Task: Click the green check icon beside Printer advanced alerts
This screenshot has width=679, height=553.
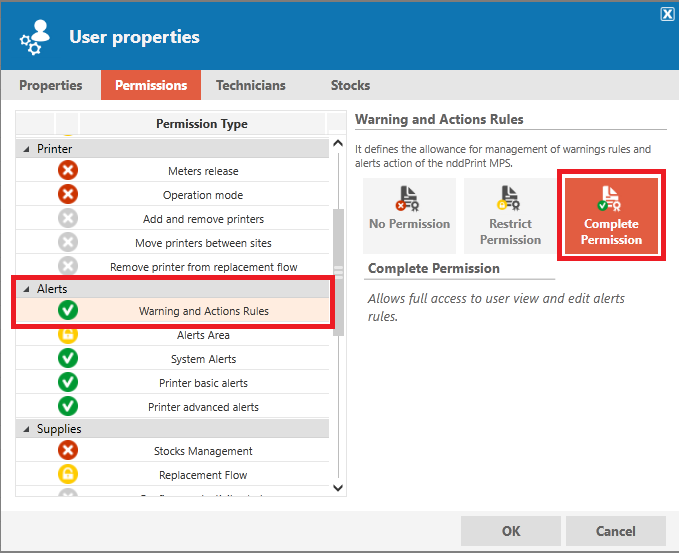Action: [68, 406]
